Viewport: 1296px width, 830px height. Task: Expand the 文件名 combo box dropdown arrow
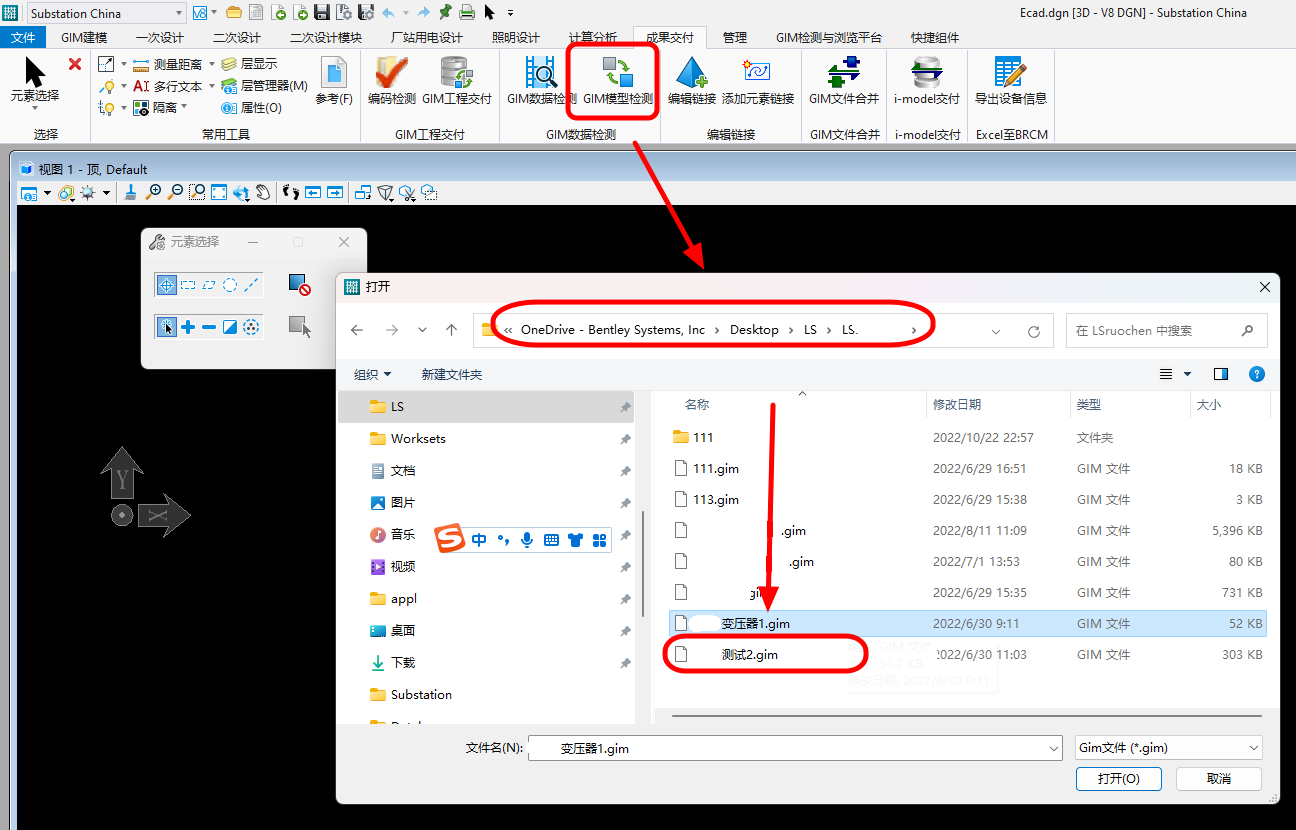[x=1053, y=747]
